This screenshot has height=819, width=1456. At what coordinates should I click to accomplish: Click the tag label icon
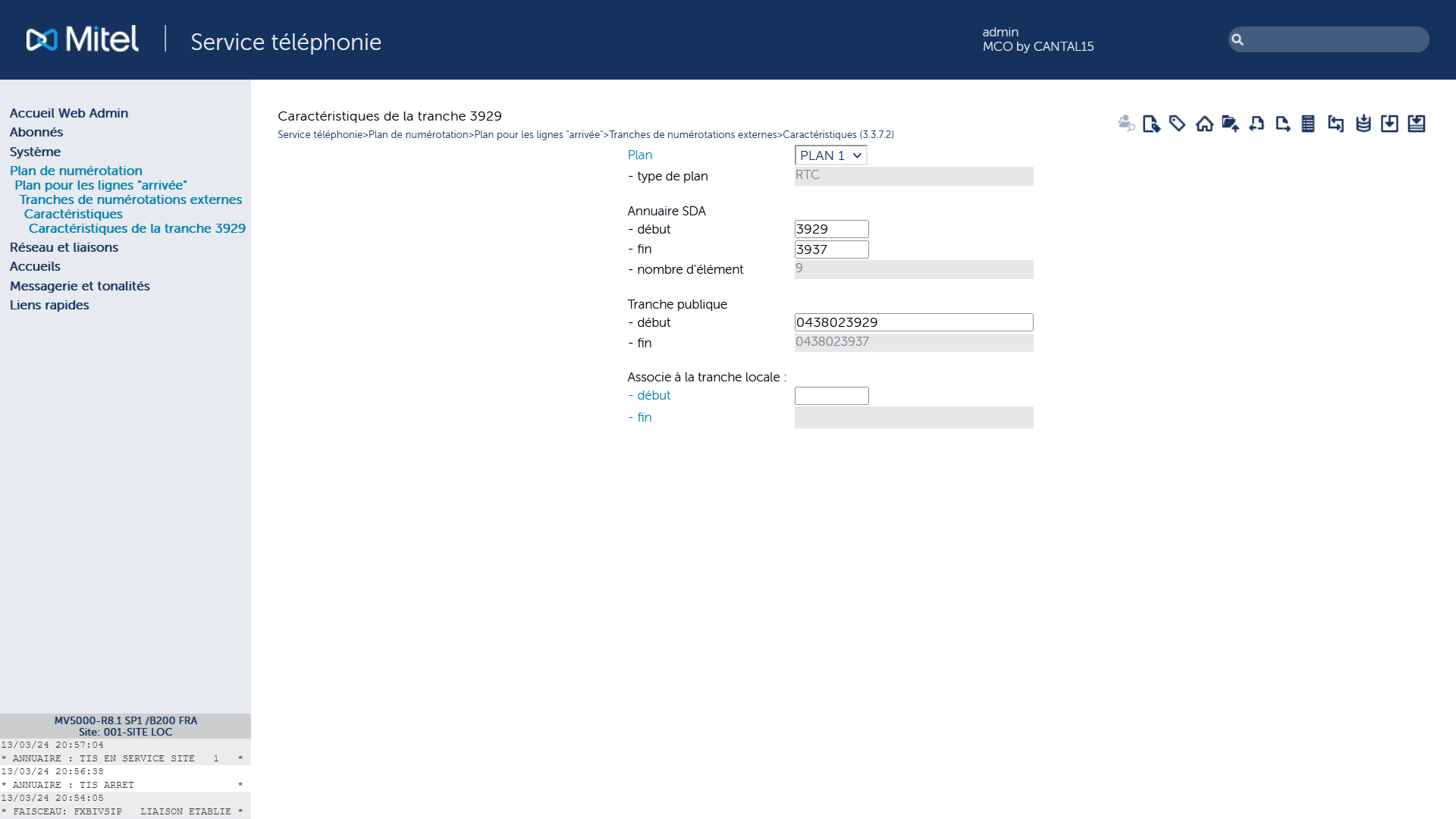1178,123
